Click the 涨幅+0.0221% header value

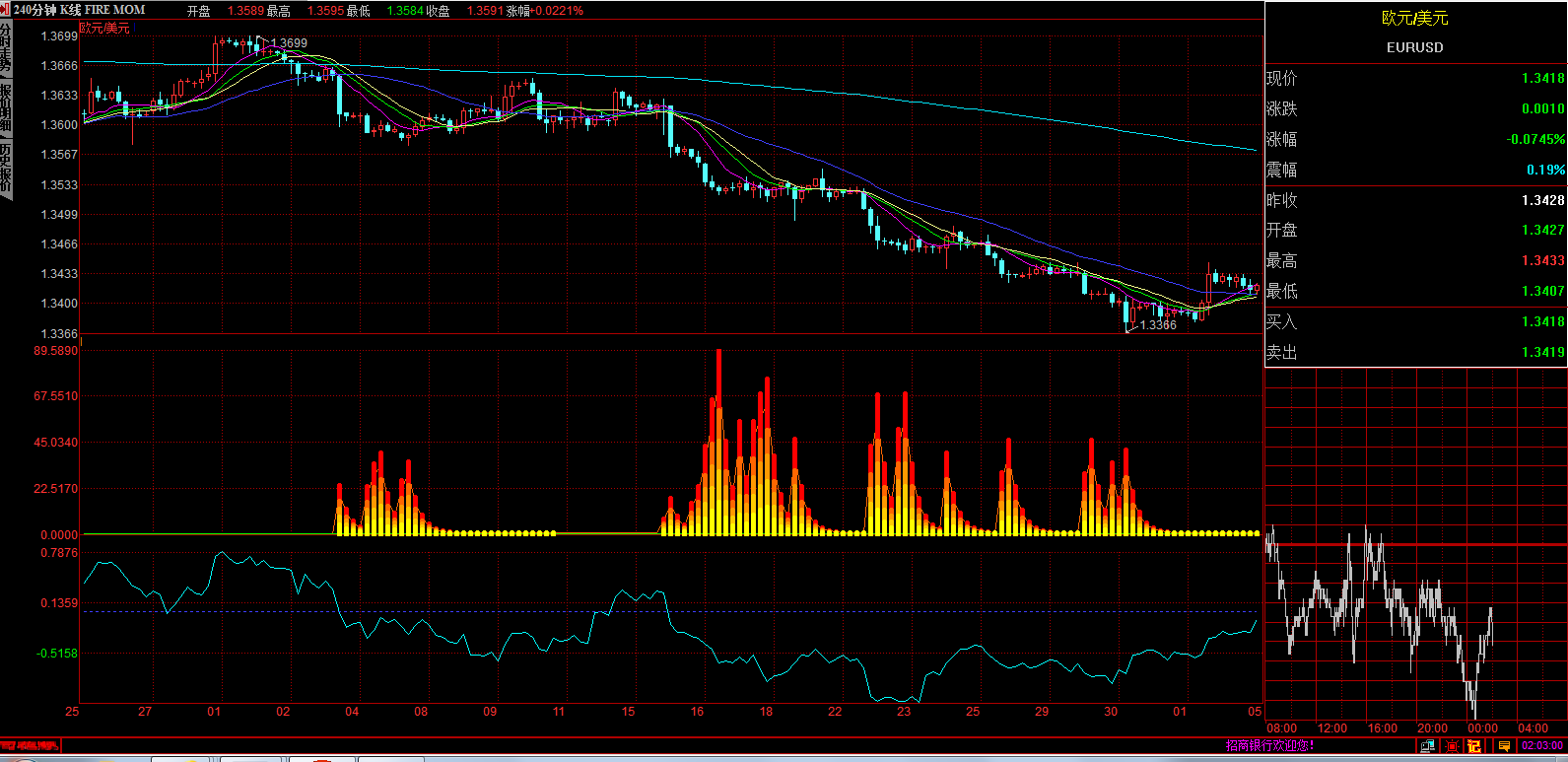[x=544, y=11]
